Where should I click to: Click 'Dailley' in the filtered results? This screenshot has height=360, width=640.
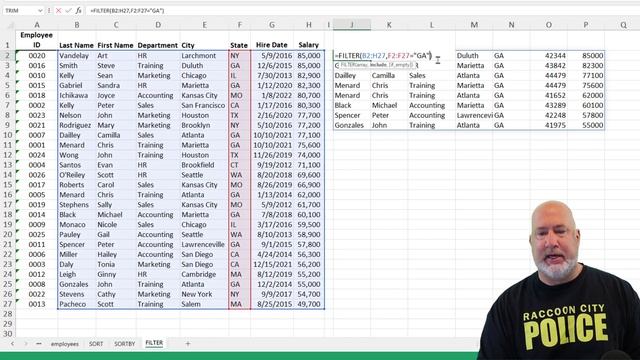point(352,76)
